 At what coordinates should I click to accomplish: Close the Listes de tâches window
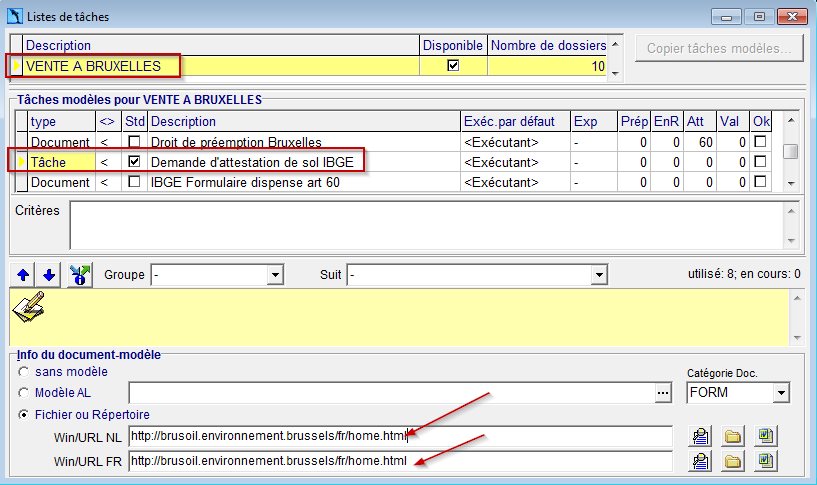[x=792, y=17]
